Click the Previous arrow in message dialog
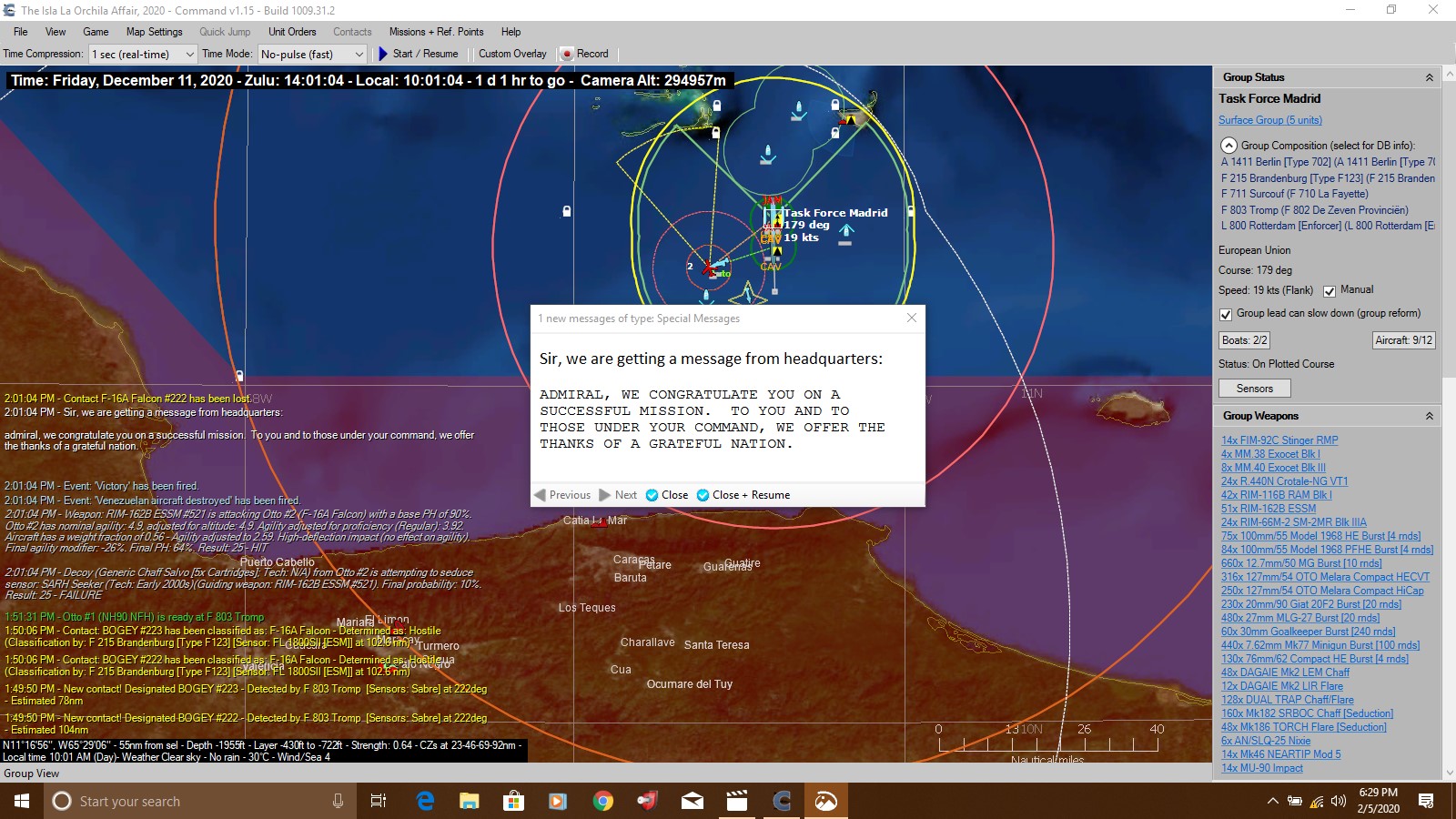The image size is (1456, 819). point(540,495)
